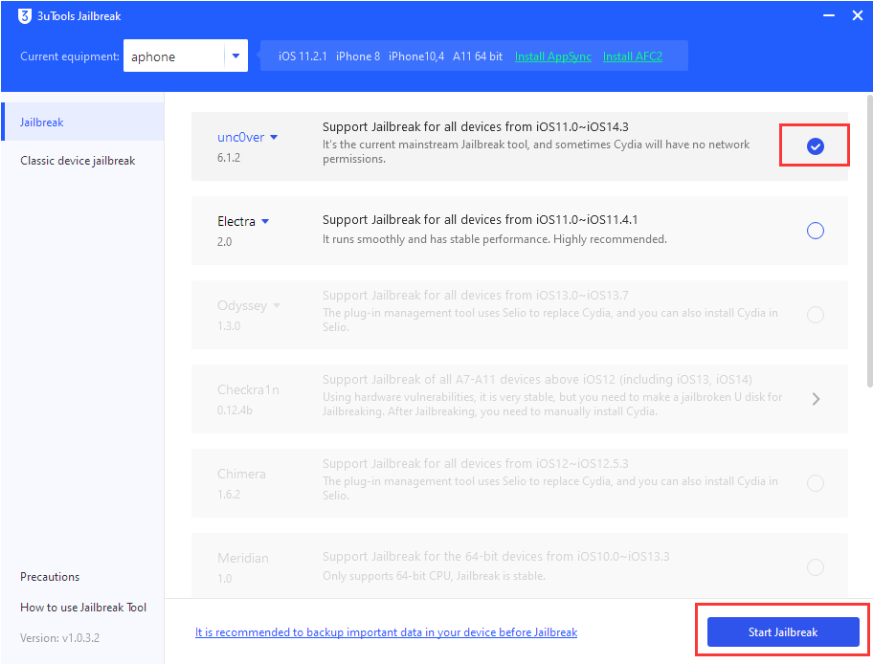Image resolution: width=873 pixels, height=665 pixels.
Task: Choose the Chimera radio button
Action: tap(815, 483)
